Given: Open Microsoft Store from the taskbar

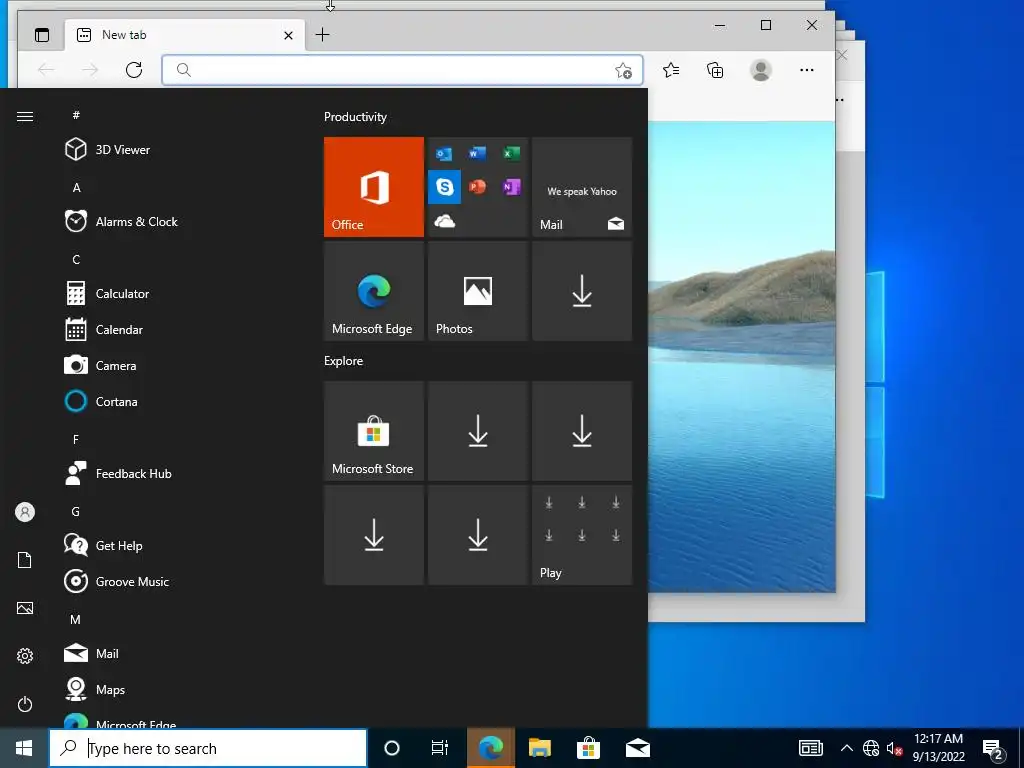Looking at the screenshot, I should pos(588,748).
